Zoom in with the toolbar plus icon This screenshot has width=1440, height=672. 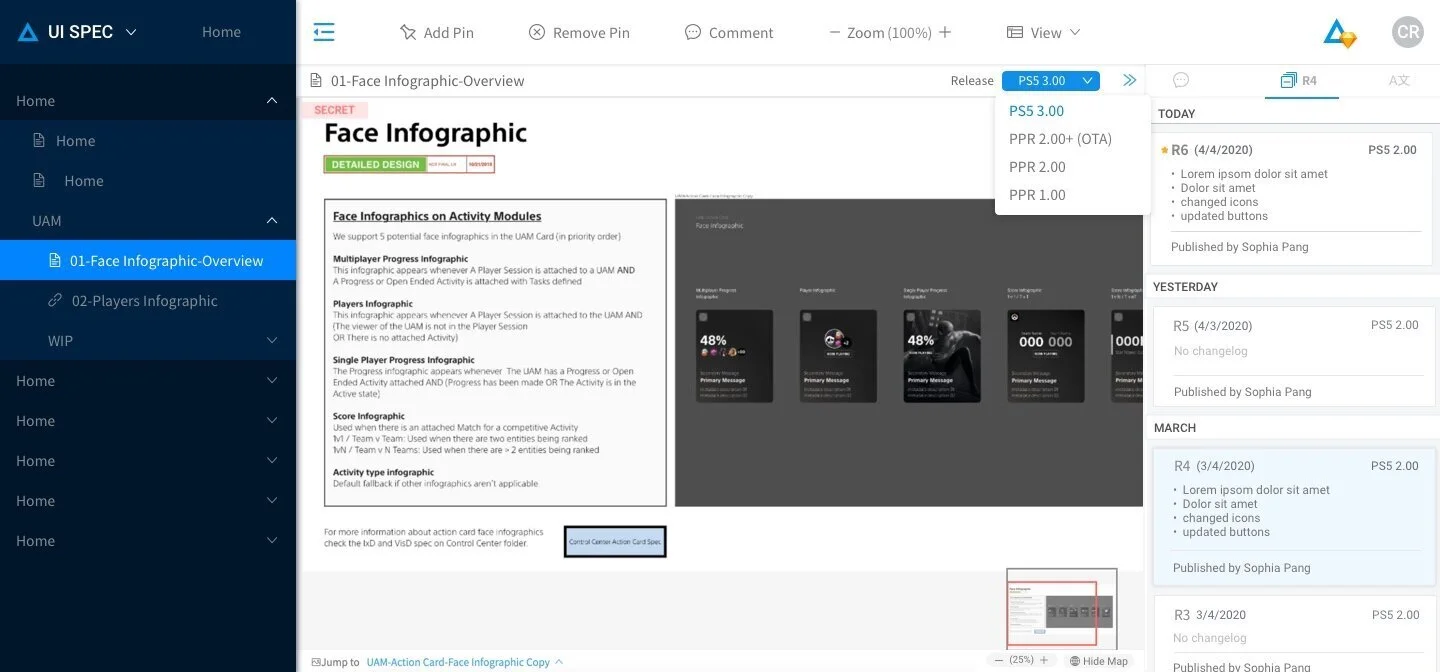point(945,32)
